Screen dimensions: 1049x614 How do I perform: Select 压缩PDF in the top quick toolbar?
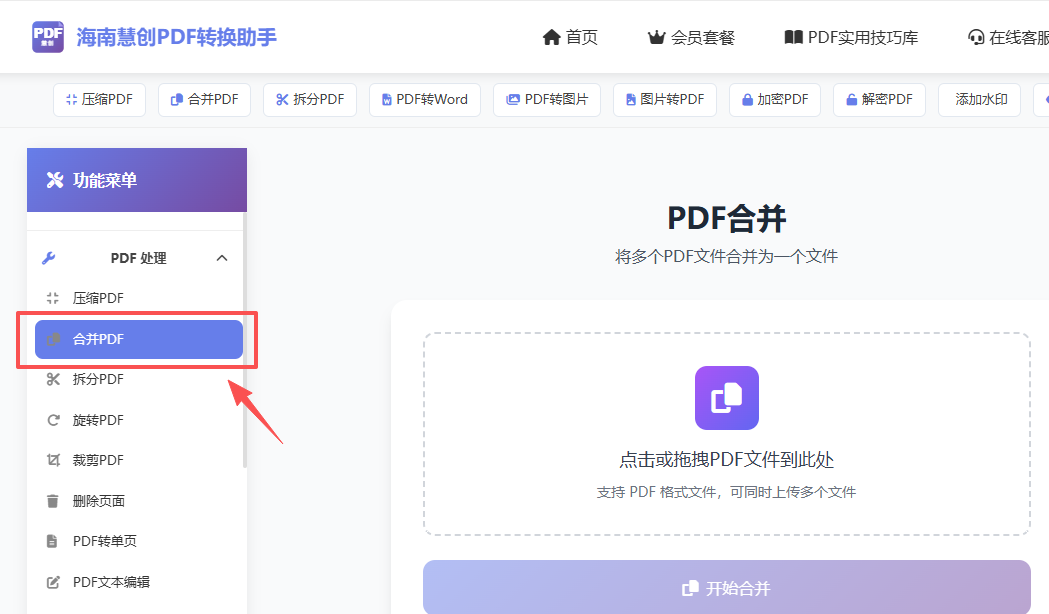click(99, 100)
